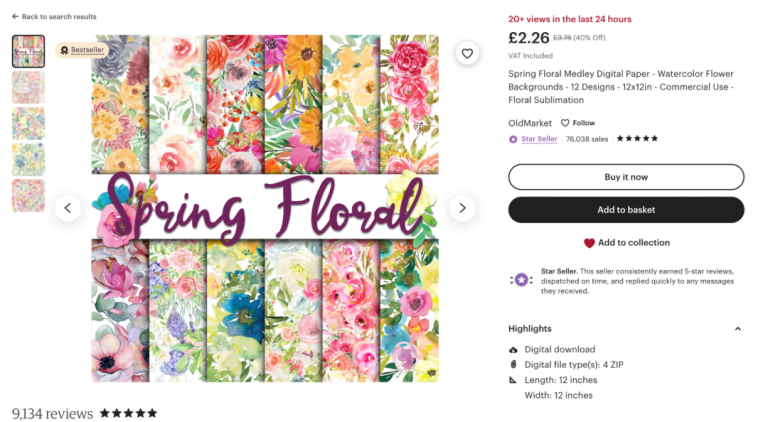Select the fourth product thumbnail
The height and width of the screenshot is (422, 768).
(x=28, y=159)
